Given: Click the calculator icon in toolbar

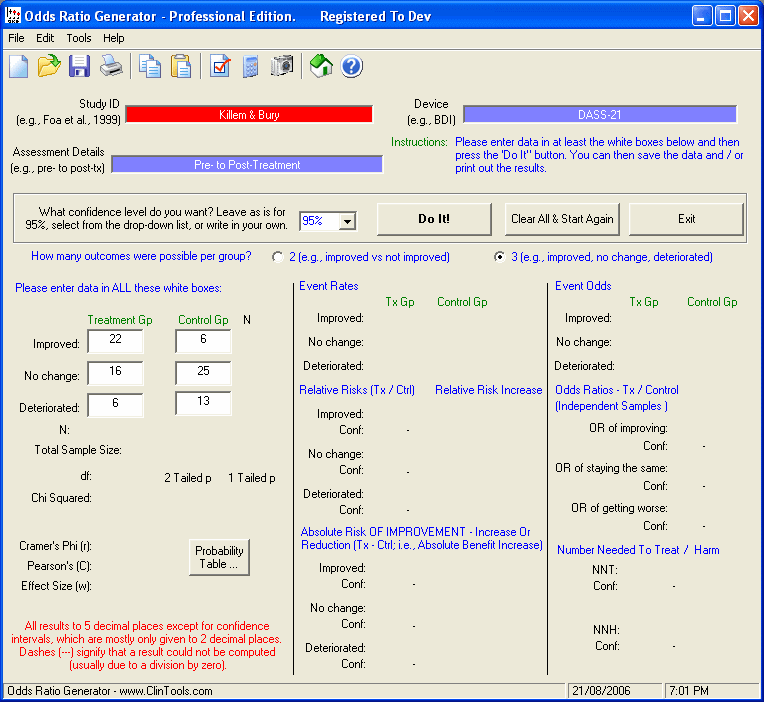Looking at the screenshot, I should pos(251,67).
